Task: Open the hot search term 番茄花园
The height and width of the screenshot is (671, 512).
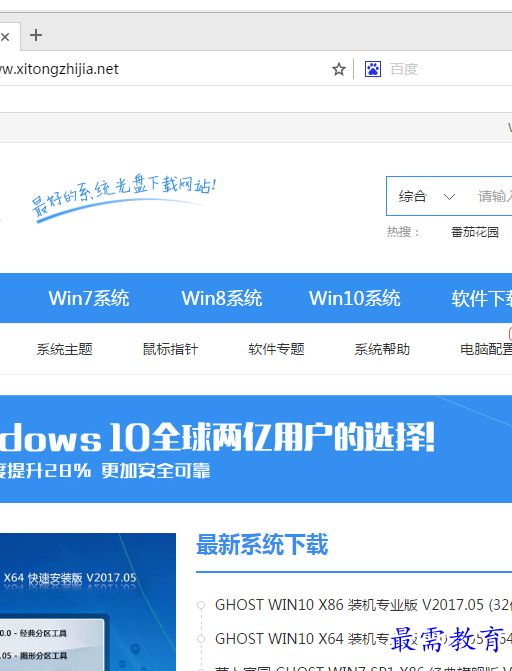Action: 475,232
